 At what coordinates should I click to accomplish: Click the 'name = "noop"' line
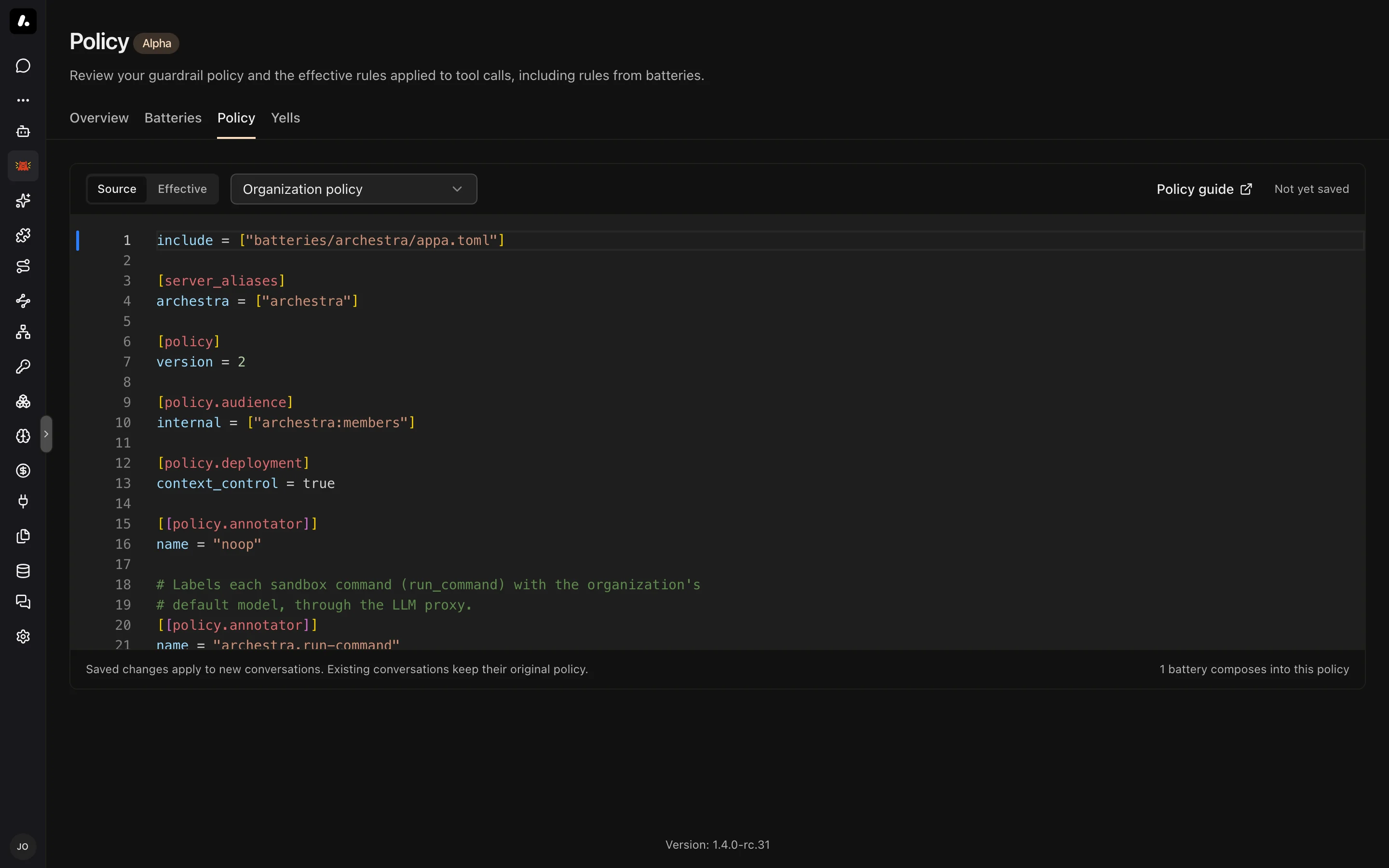click(x=209, y=544)
